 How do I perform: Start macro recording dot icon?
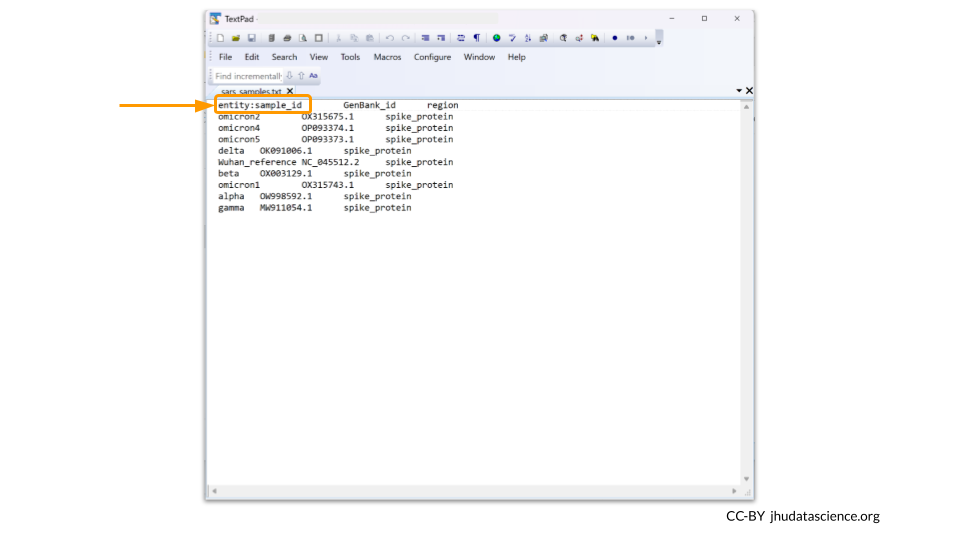click(615, 38)
